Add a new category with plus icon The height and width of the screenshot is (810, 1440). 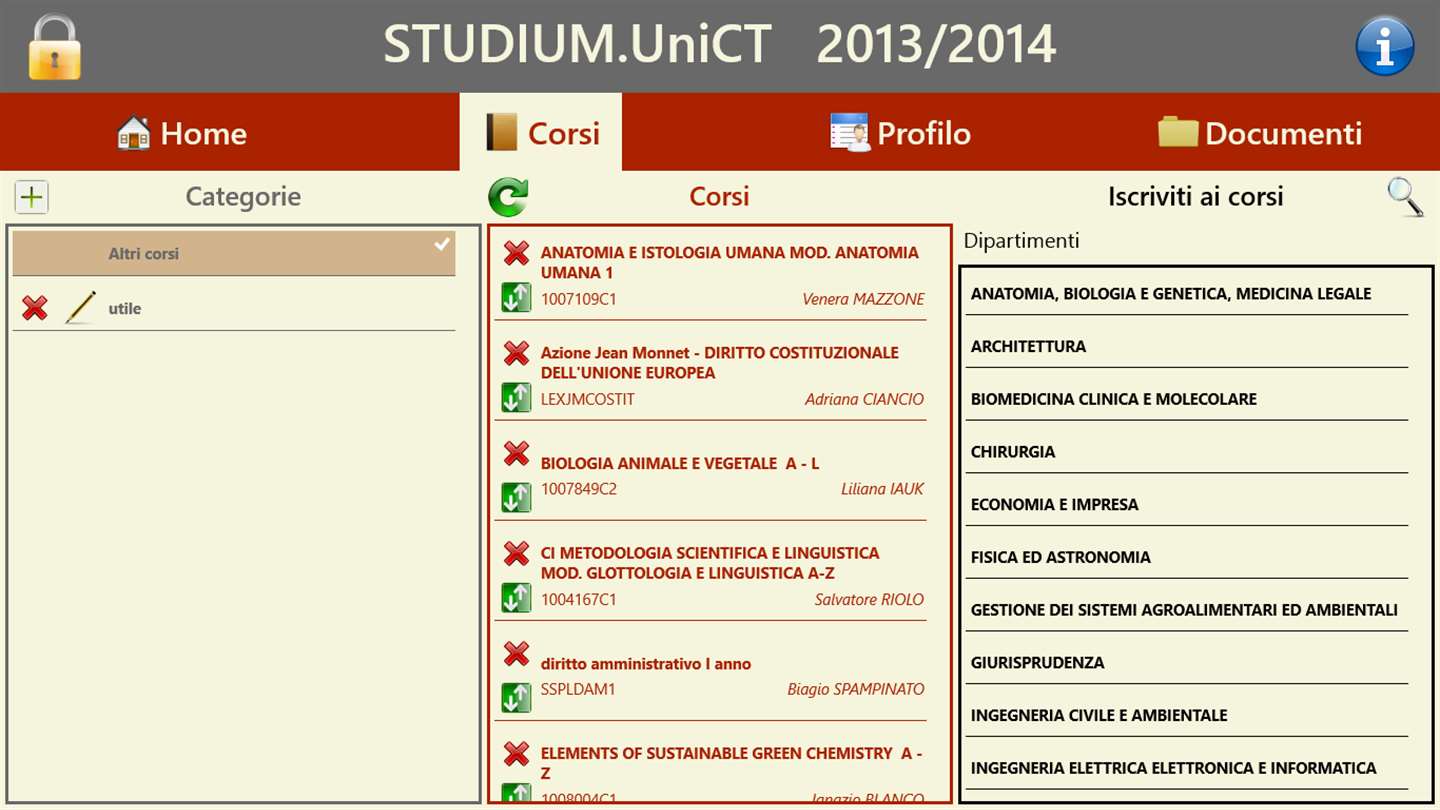tap(32, 197)
